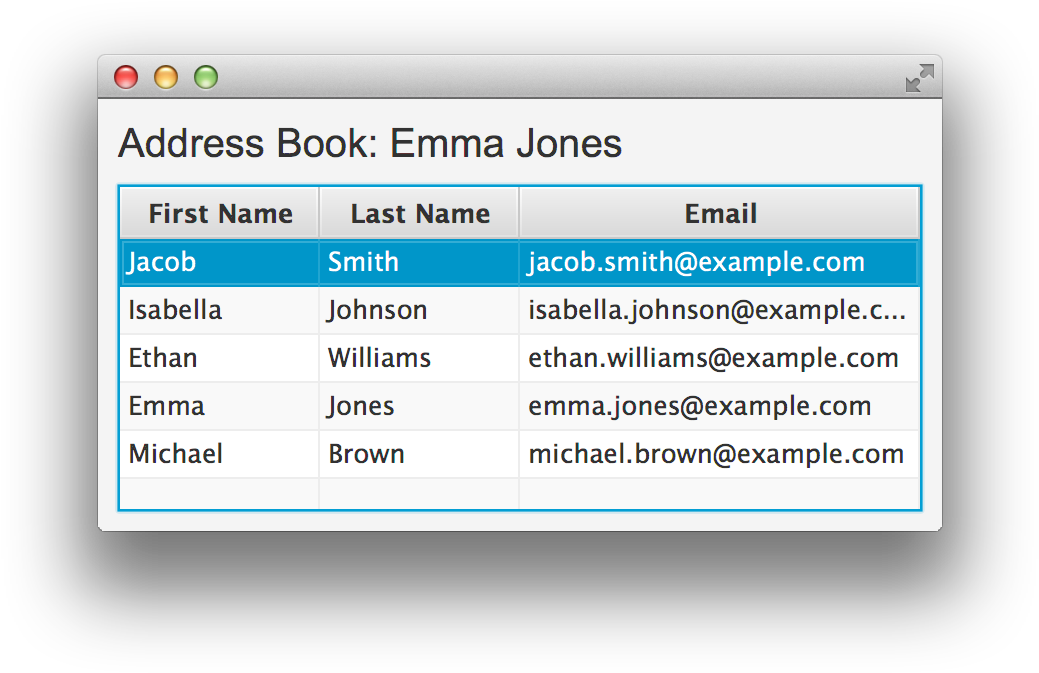Close the Address Book window

point(126,77)
